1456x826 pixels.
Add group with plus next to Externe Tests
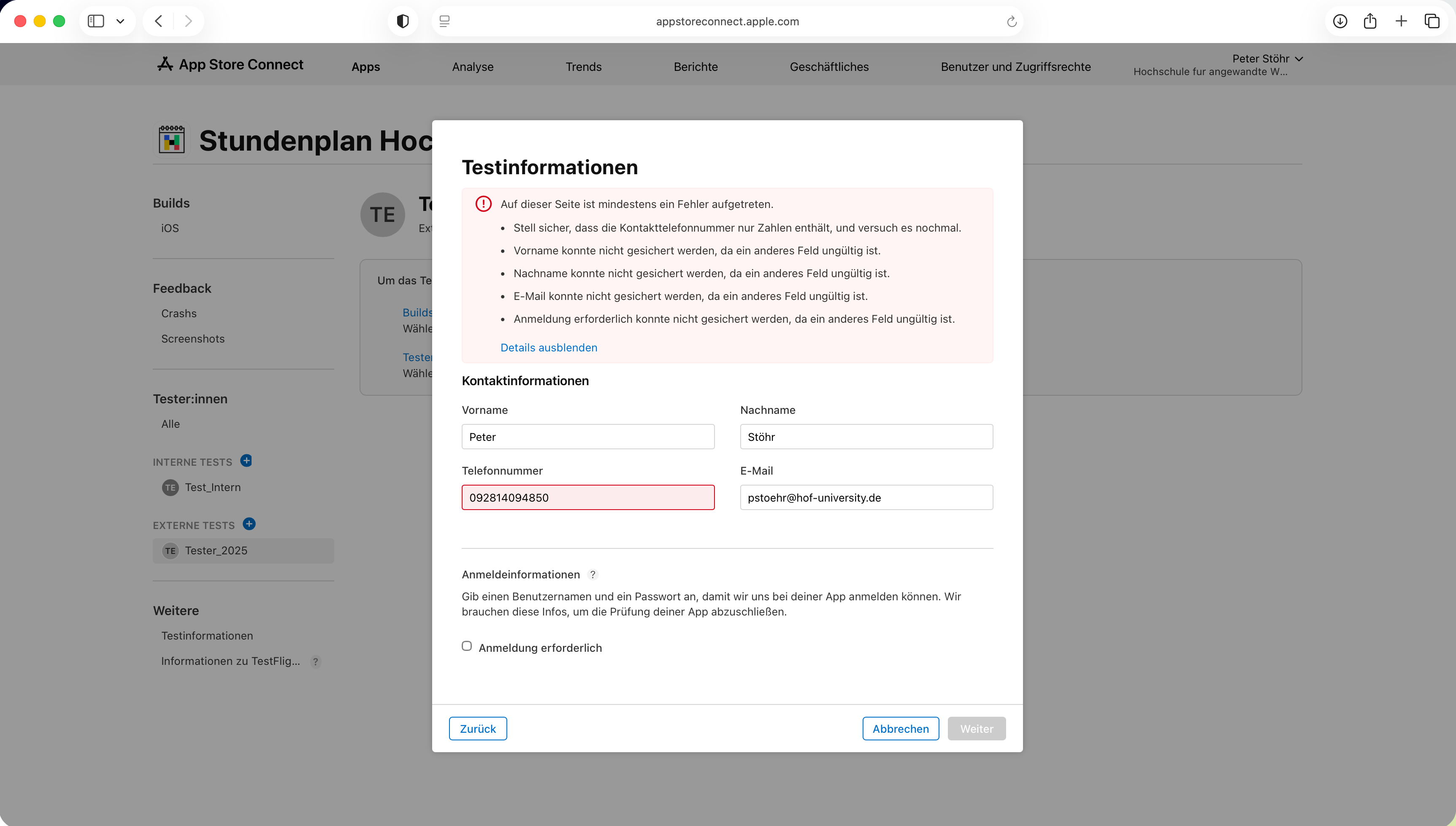tap(249, 524)
